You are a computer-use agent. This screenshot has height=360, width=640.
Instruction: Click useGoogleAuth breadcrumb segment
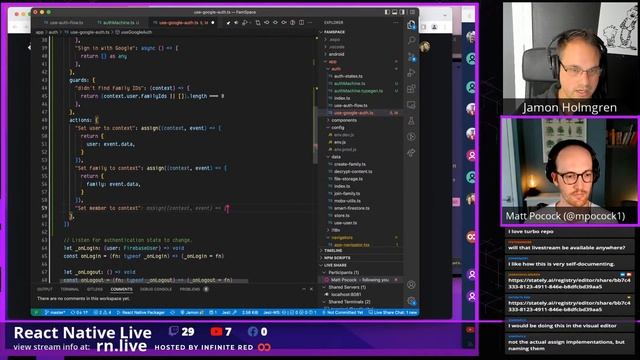[x=137, y=32]
